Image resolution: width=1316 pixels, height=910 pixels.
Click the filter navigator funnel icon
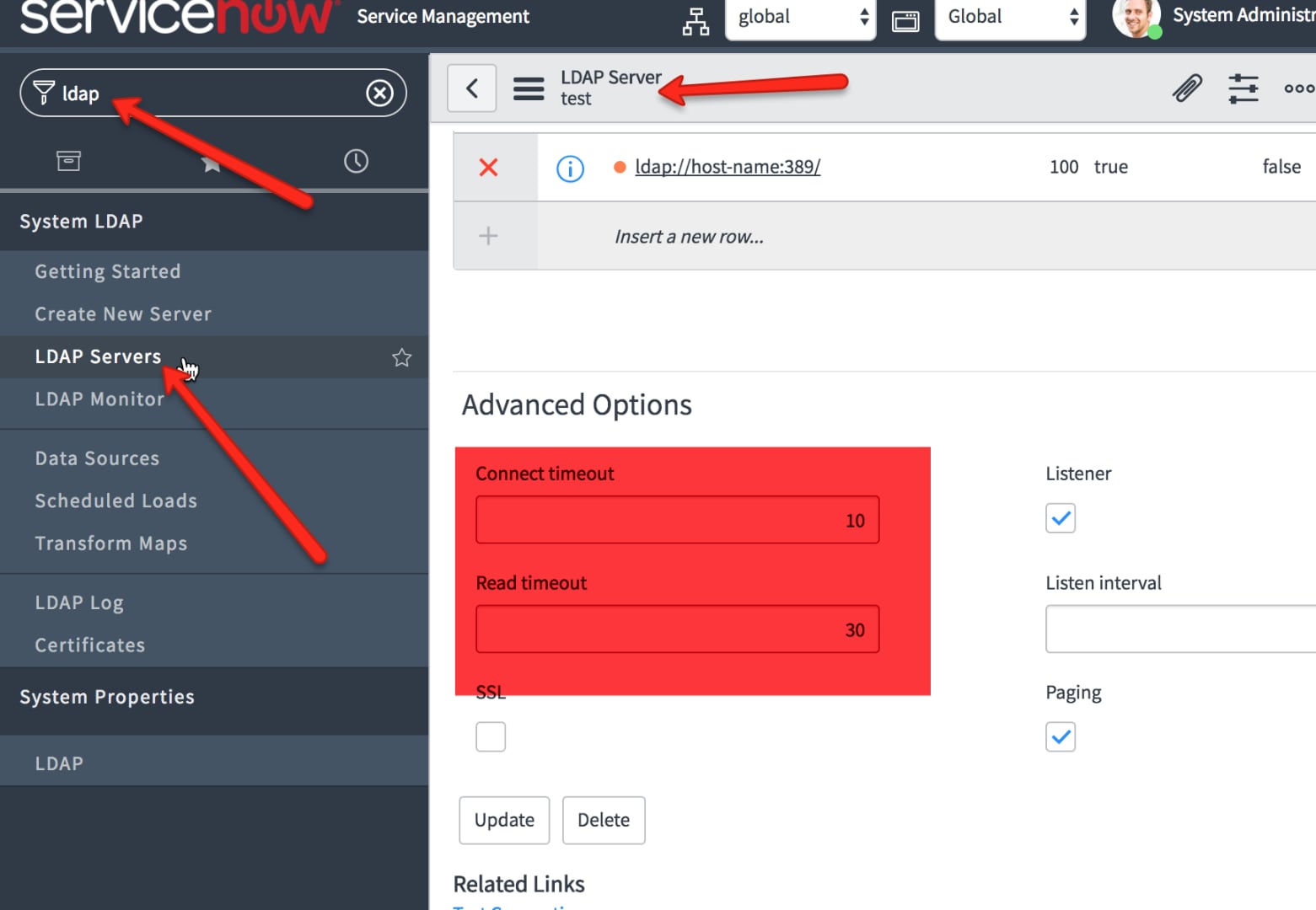click(x=44, y=93)
